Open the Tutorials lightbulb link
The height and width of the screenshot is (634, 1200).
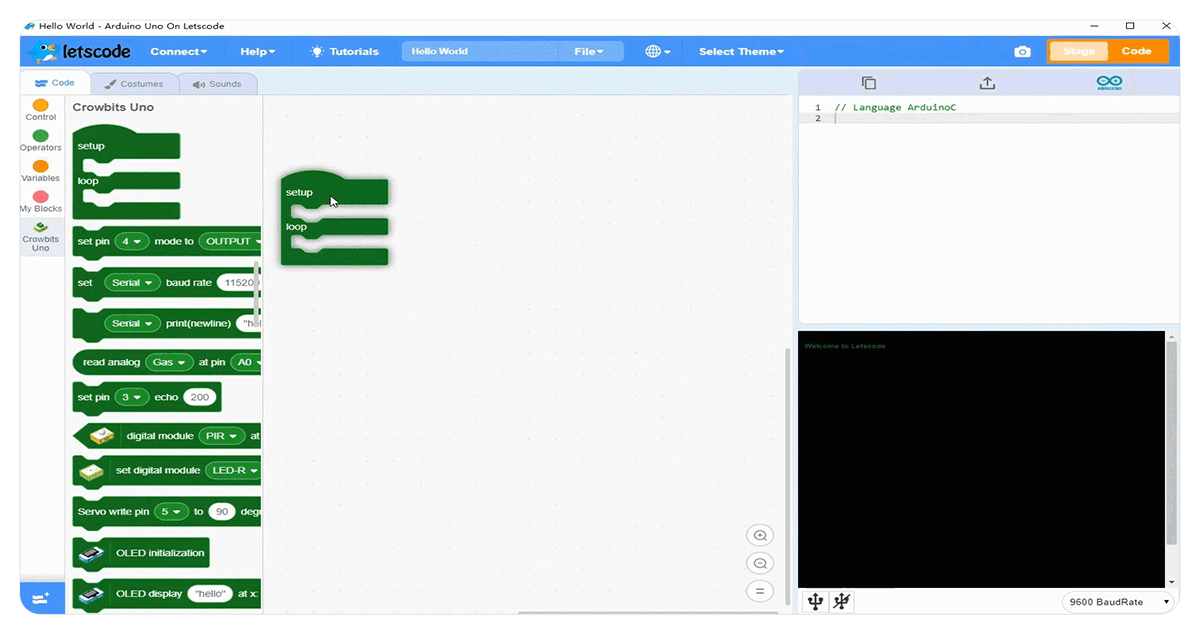345,51
